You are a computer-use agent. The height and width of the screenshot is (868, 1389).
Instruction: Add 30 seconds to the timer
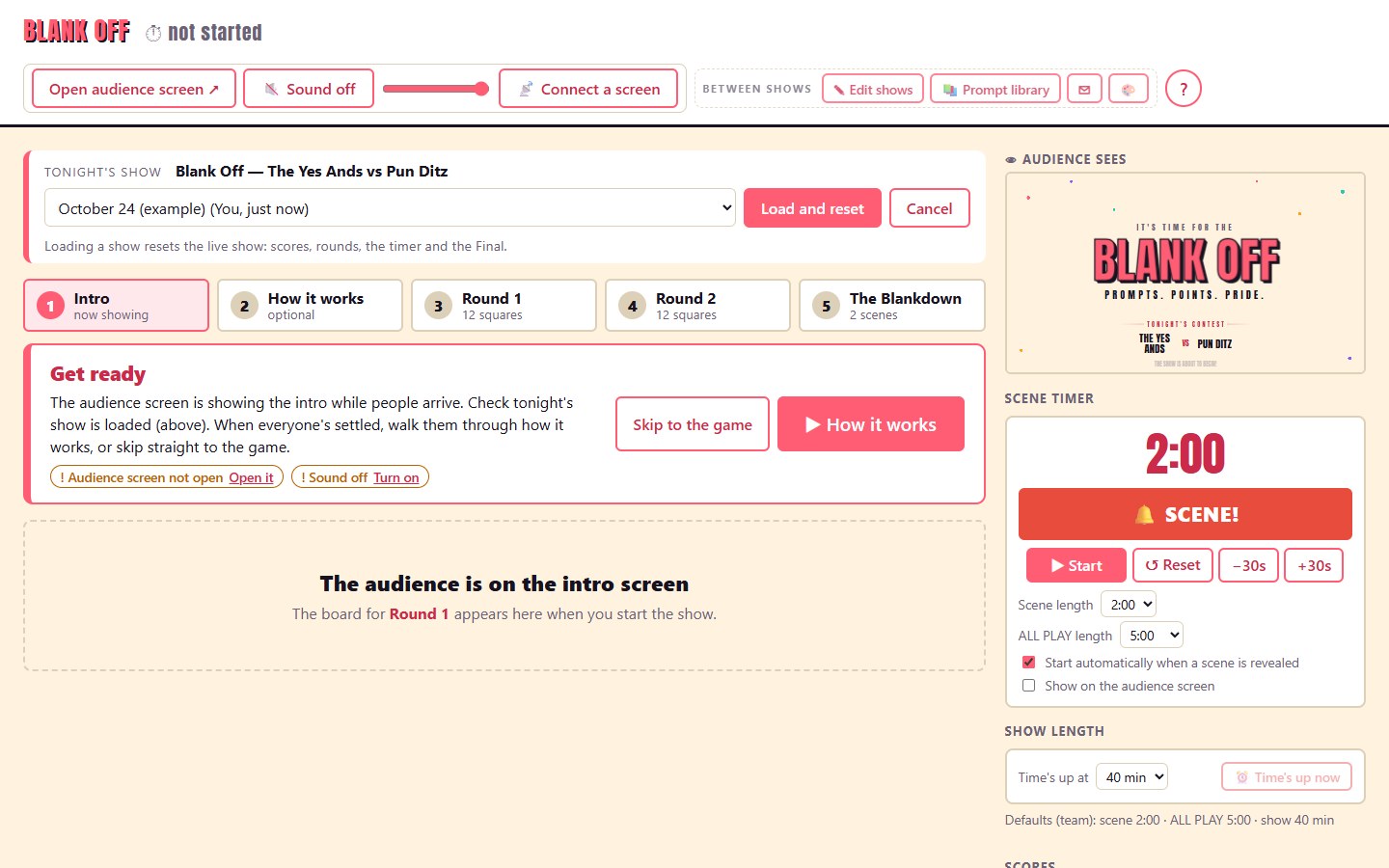click(1314, 565)
